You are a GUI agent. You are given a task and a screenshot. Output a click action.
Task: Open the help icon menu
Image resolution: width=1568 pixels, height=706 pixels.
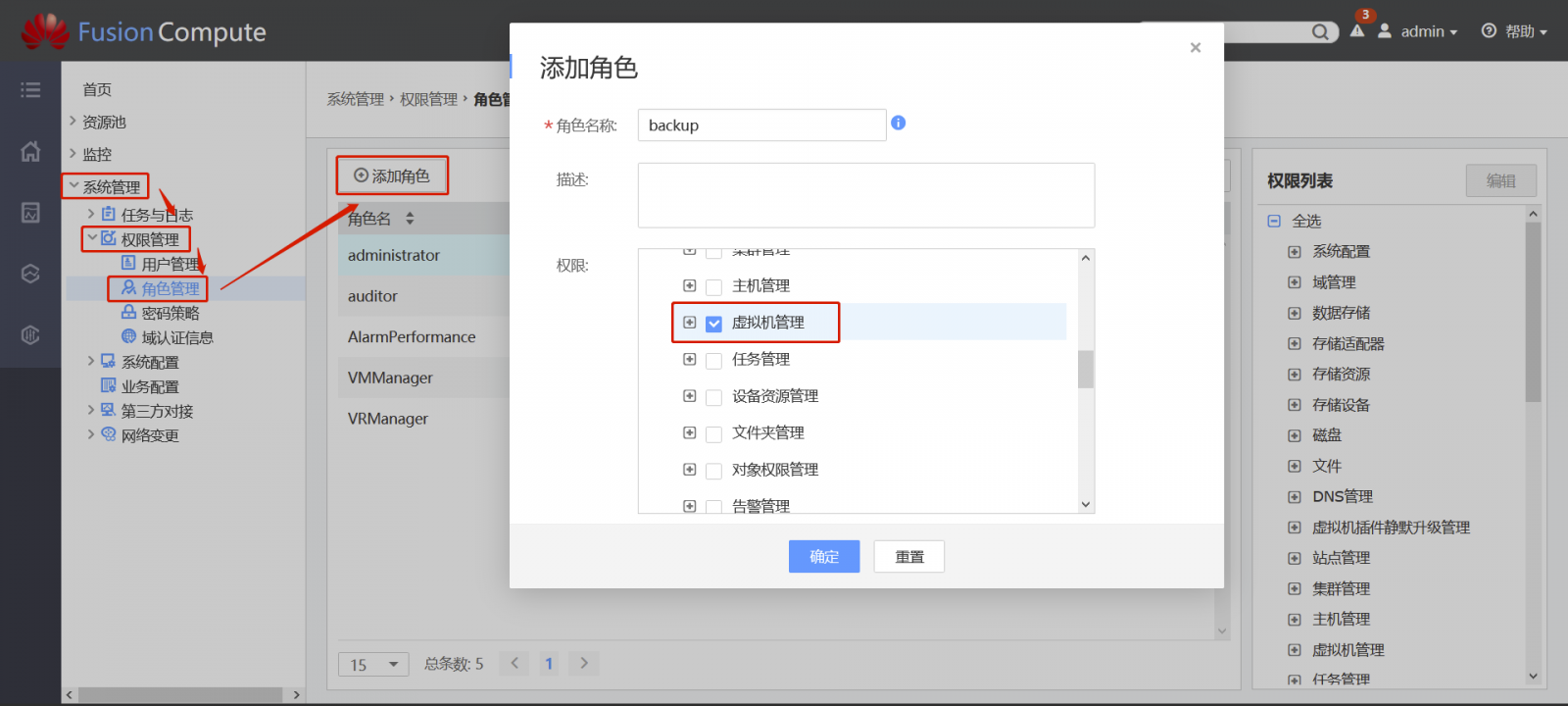[x=1489, y=31]
